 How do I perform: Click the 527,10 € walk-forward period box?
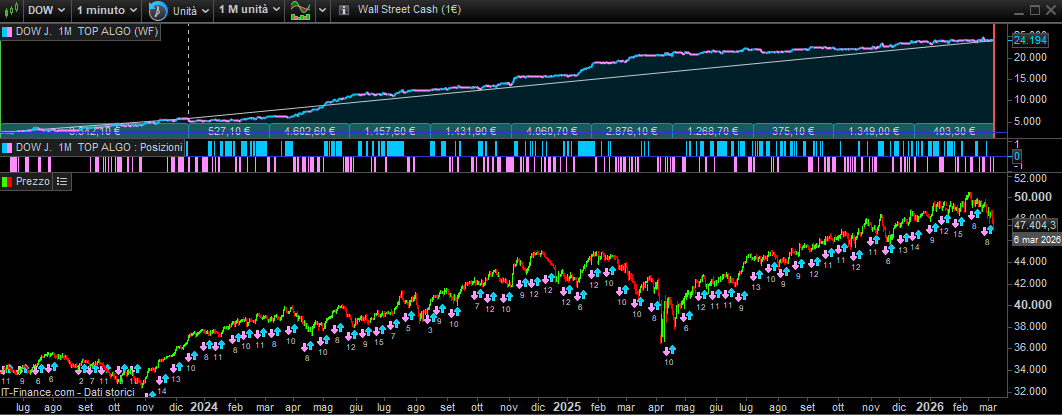coord(228,130)
